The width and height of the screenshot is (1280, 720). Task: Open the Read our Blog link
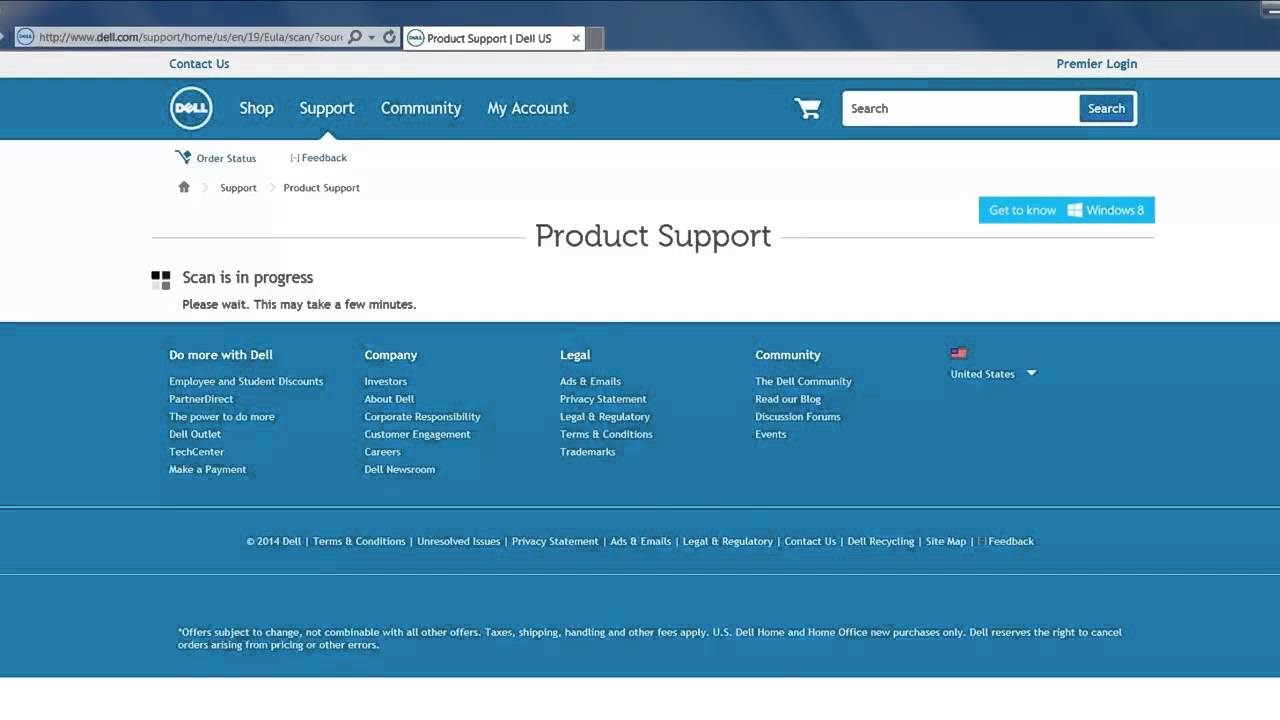[788, 399]
